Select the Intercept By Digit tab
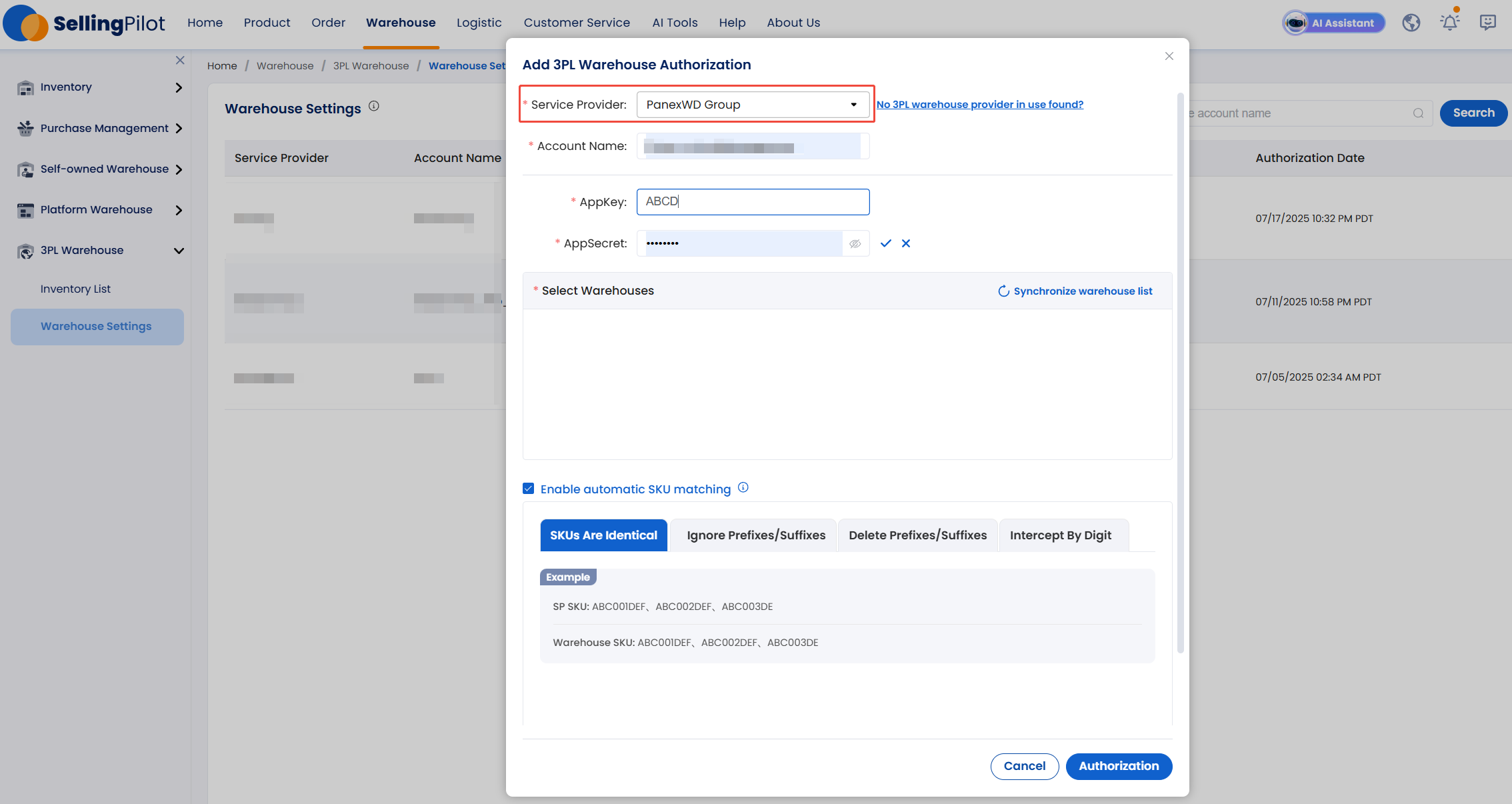Image resolution: width=1512 pixels, height=804 pixels. coord(1060,535)
